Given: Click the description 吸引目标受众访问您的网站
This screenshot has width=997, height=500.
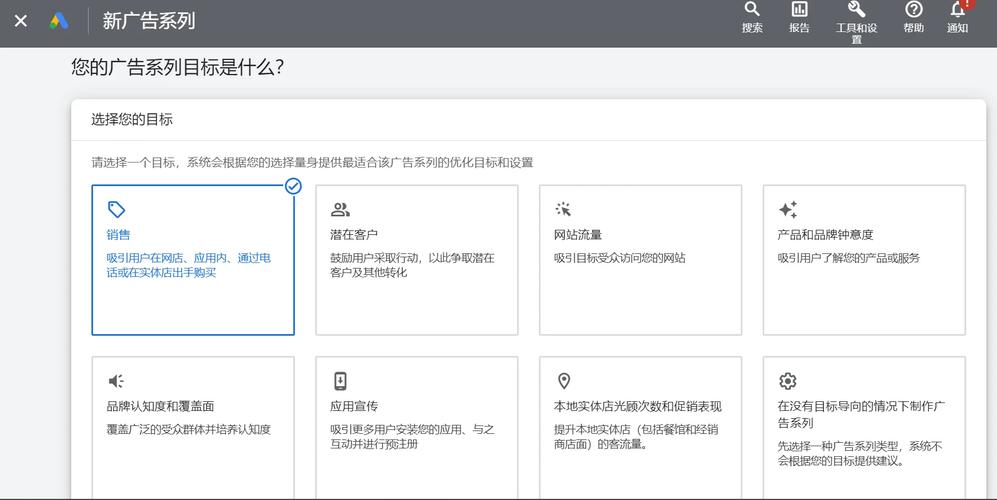Looking at the screenshot, I should click(x=619, y=258).
